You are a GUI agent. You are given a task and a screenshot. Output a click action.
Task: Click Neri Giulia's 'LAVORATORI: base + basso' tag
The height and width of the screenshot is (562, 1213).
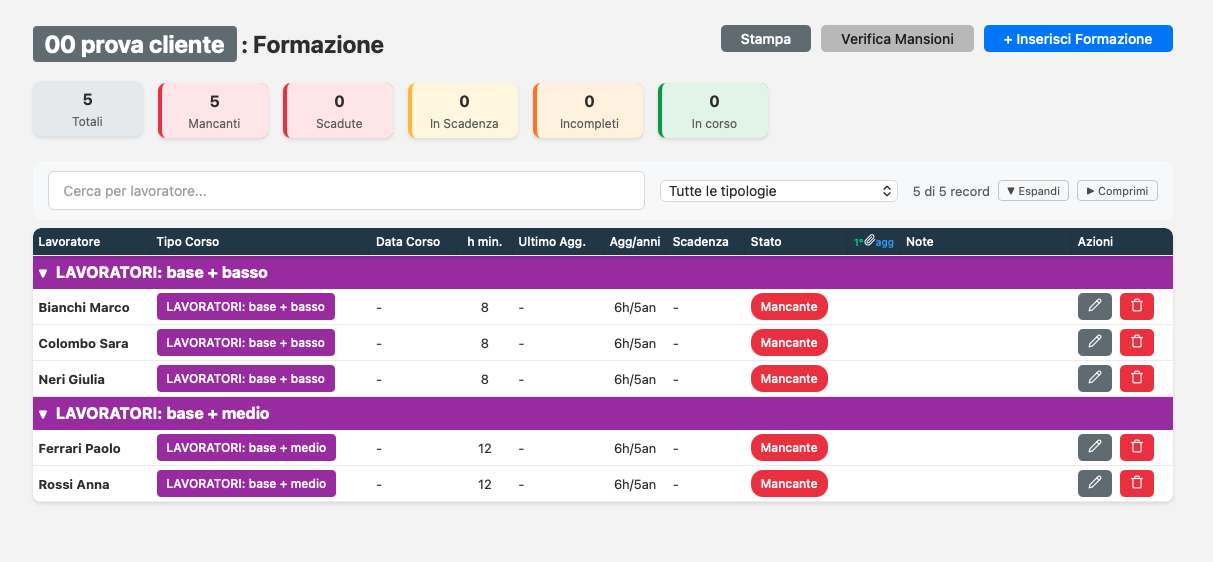pyautogui.click(x=246, y=379)
